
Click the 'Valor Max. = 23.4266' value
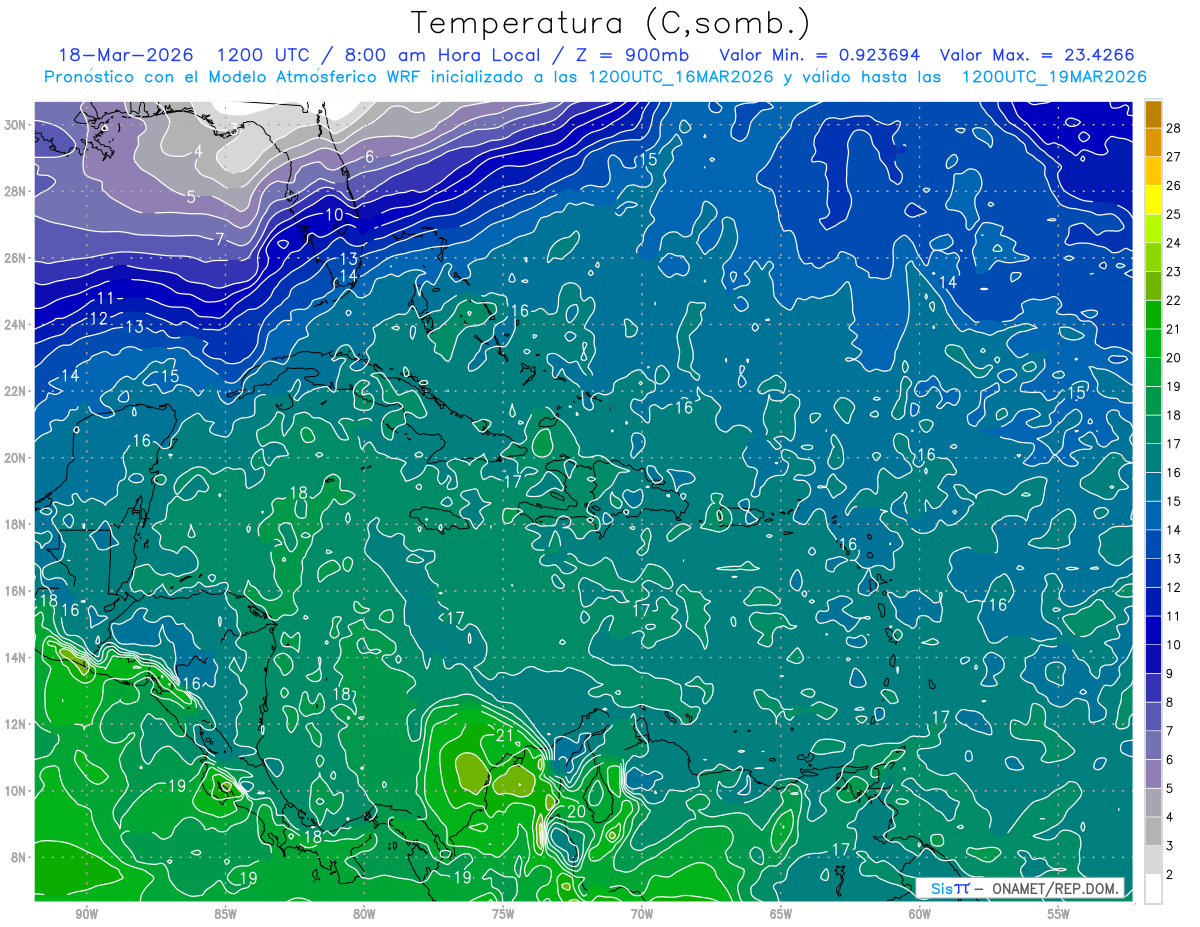pyautogui.click(x=1039, y=55)
